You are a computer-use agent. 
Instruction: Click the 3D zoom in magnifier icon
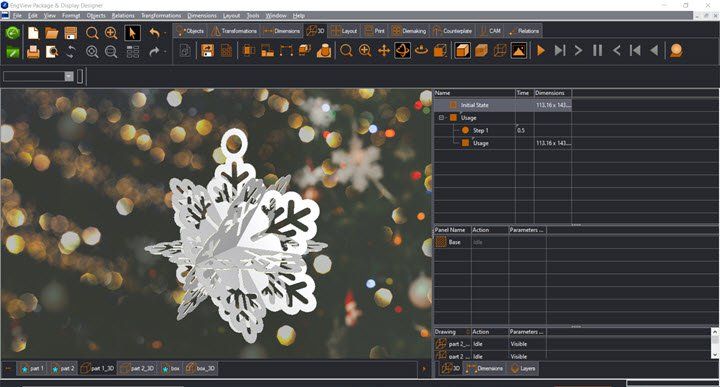[x=365, y=50]
